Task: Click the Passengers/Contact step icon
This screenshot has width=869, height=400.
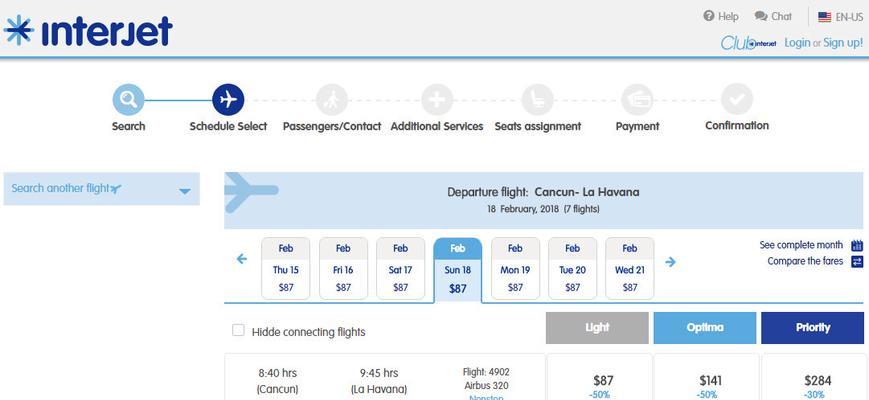Action: point(332,100)
